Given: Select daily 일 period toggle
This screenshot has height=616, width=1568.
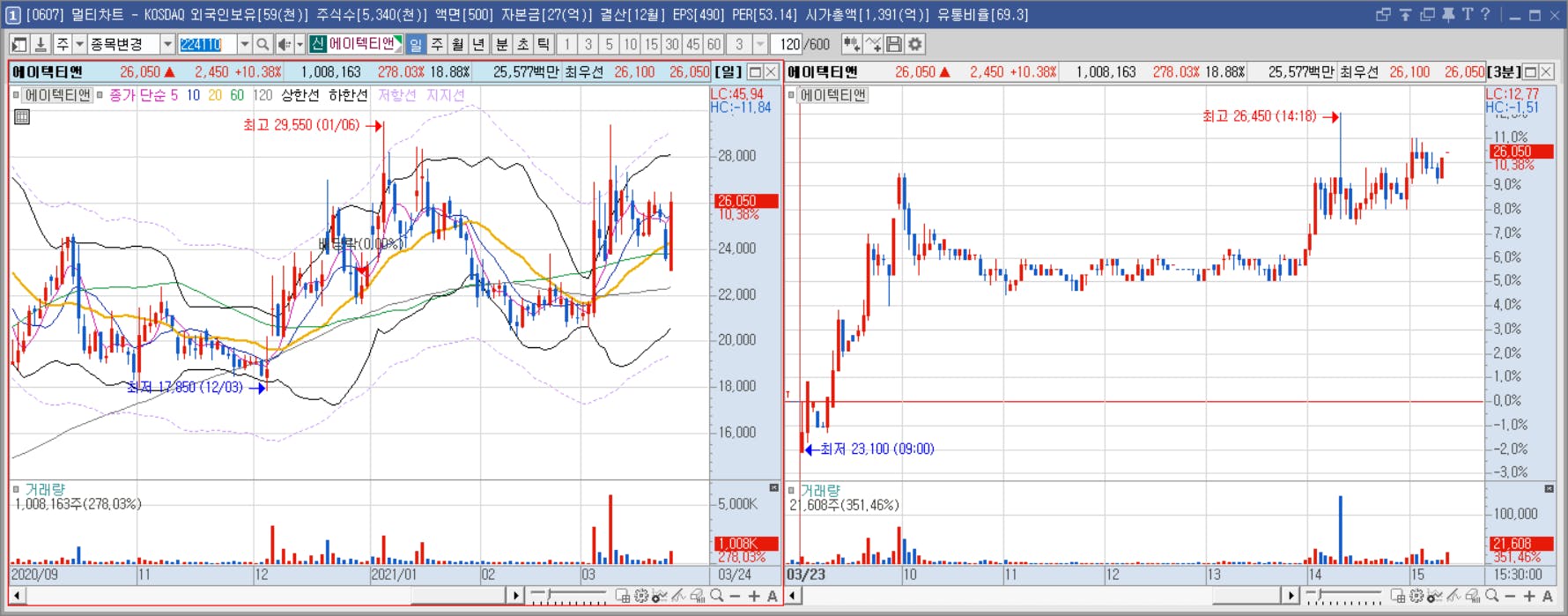Looking at the screenshot, I should click(416, 44).
